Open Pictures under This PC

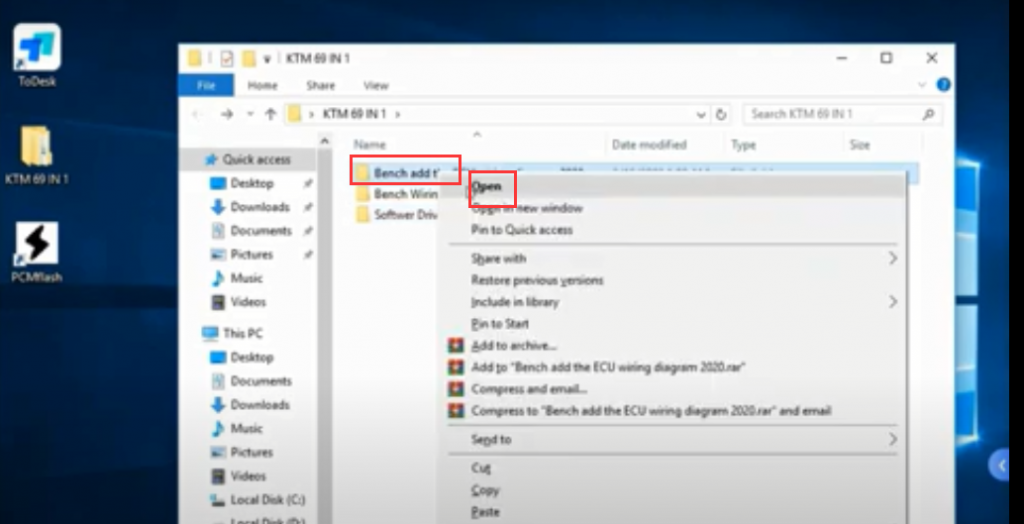point(251,452)
